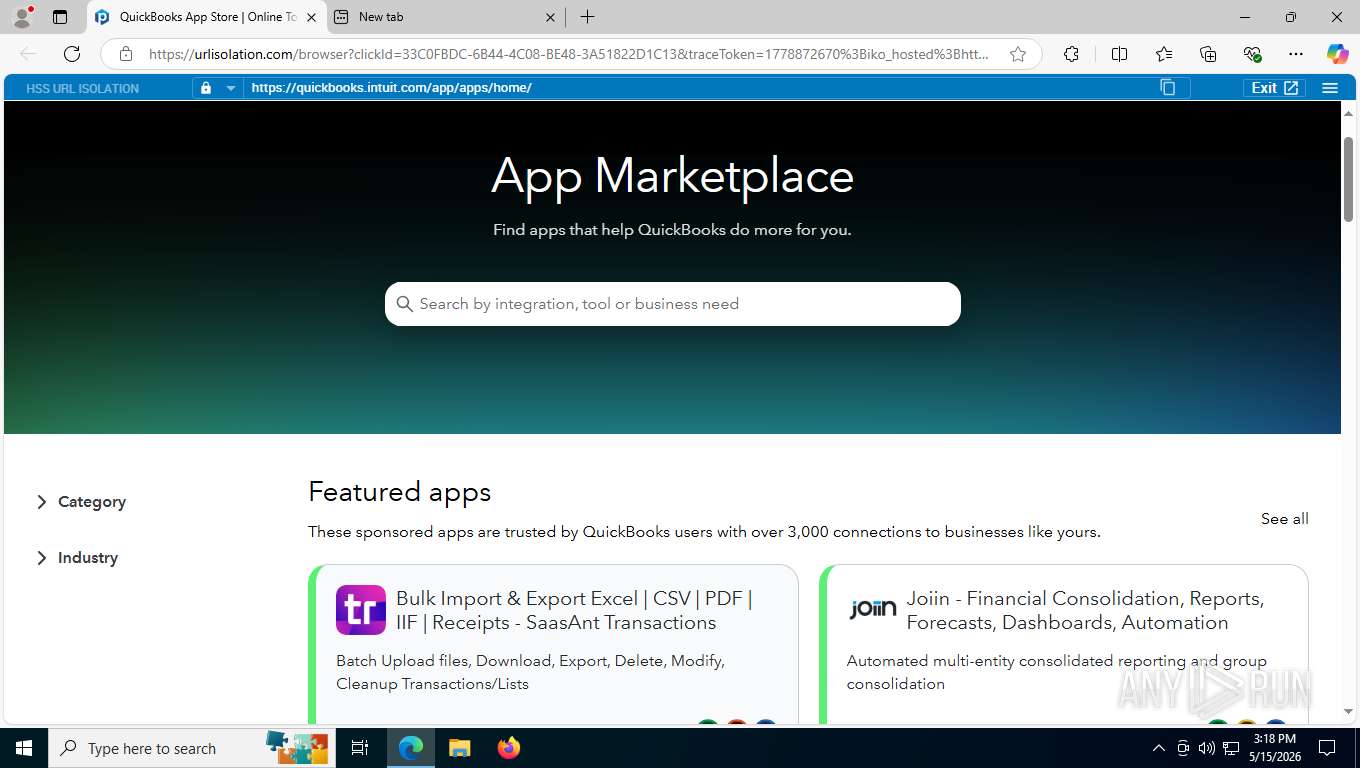Viewport: 1360px width, 768px height.
Task: Click the 'App Marketplace' heading
Action: pos(672,176)
